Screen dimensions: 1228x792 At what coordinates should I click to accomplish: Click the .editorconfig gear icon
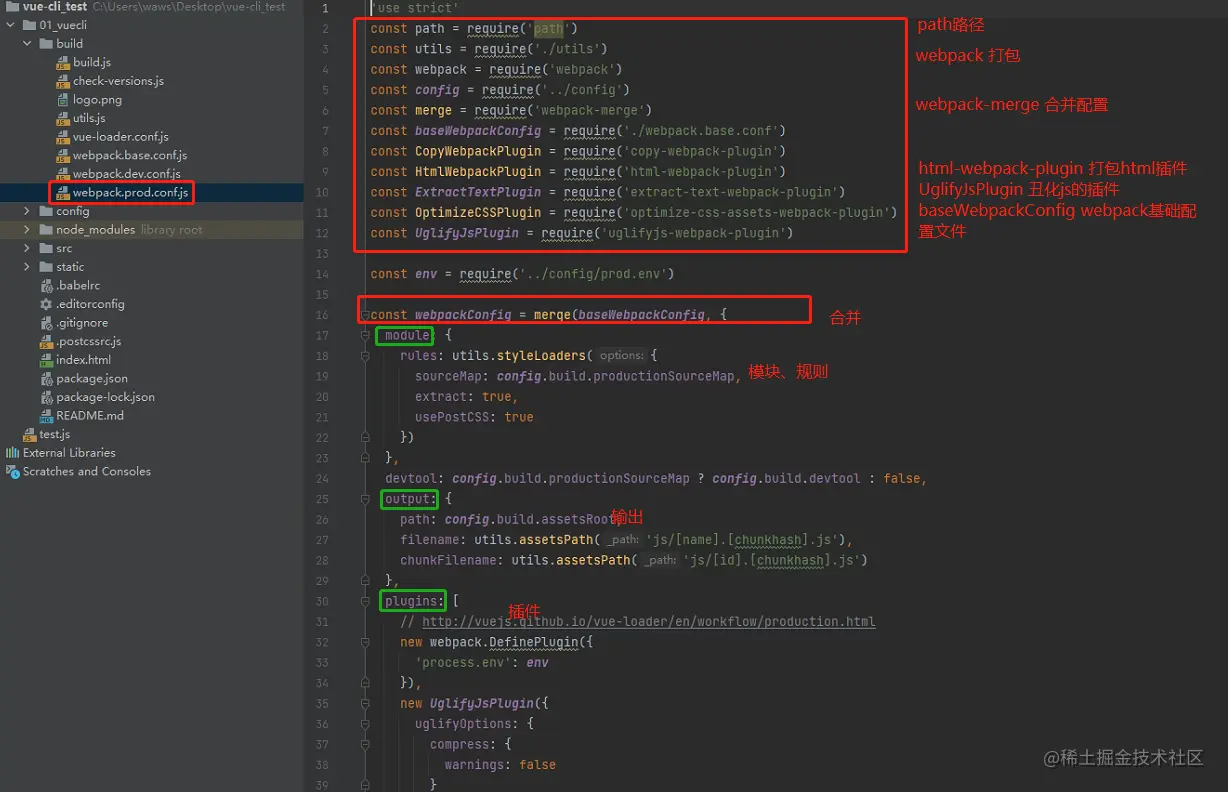click(46, 304)
